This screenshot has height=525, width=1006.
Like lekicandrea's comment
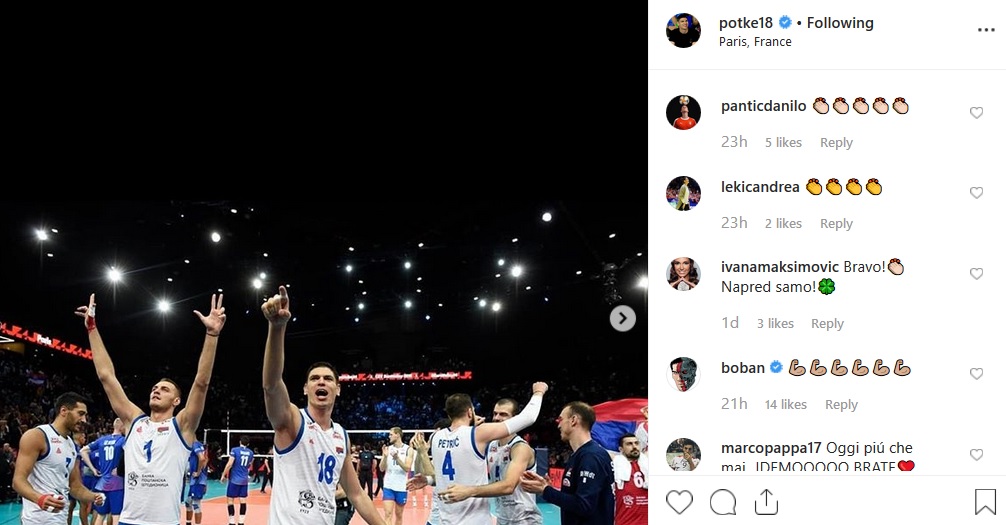976,193
